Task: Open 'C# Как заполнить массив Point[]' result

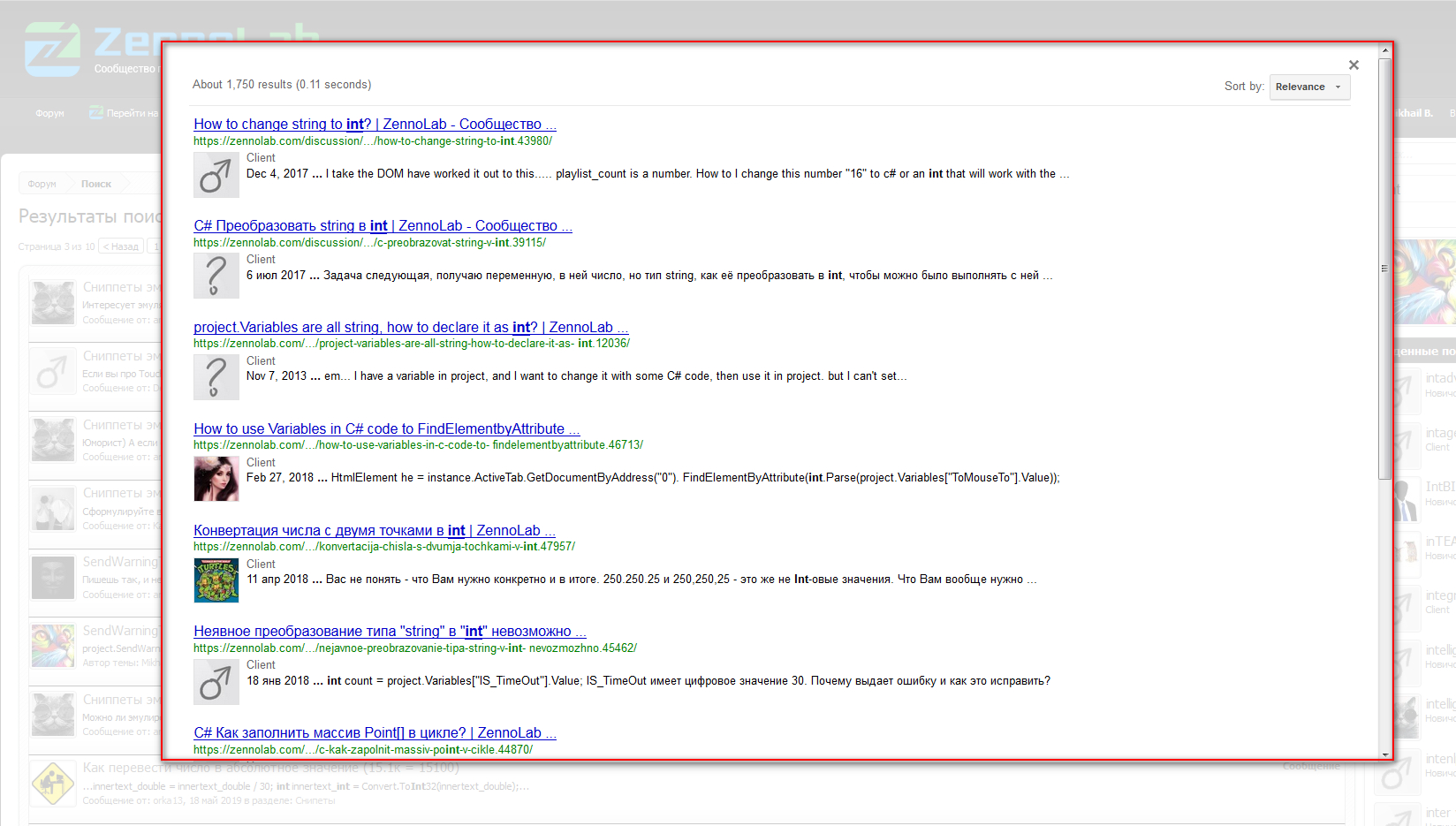Action: click(375, 733)
